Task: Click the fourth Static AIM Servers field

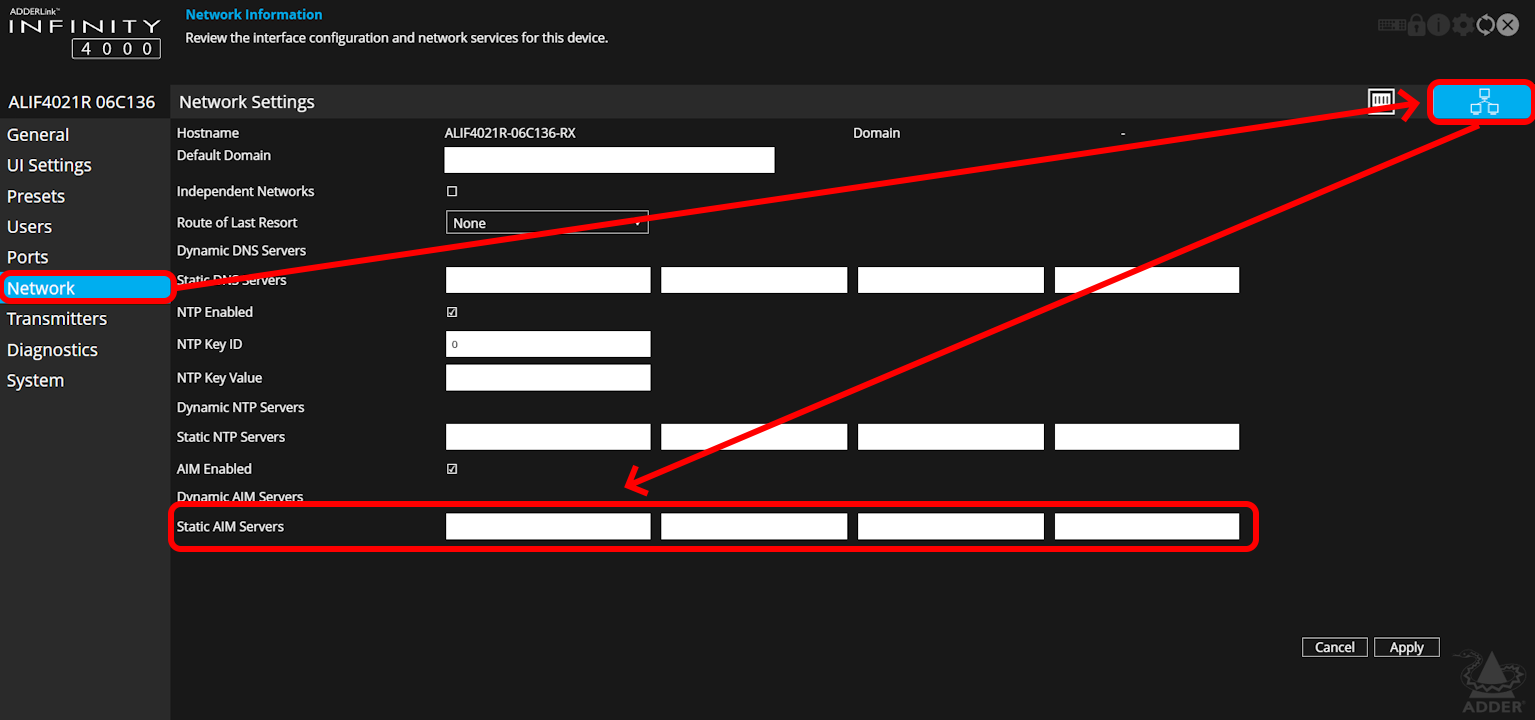Action: 1147,526
